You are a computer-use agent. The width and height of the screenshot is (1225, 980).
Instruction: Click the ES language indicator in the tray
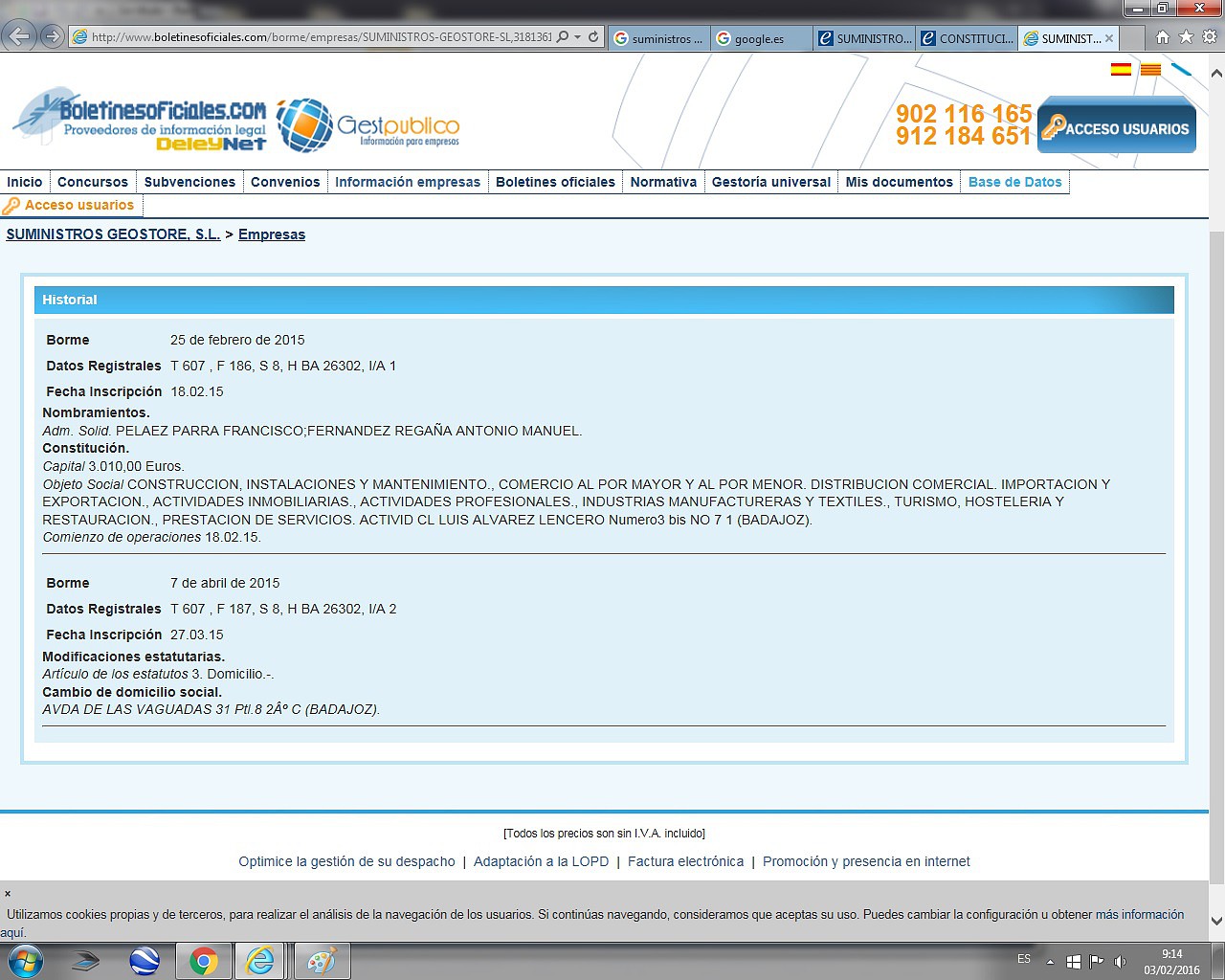(1024, 959)
